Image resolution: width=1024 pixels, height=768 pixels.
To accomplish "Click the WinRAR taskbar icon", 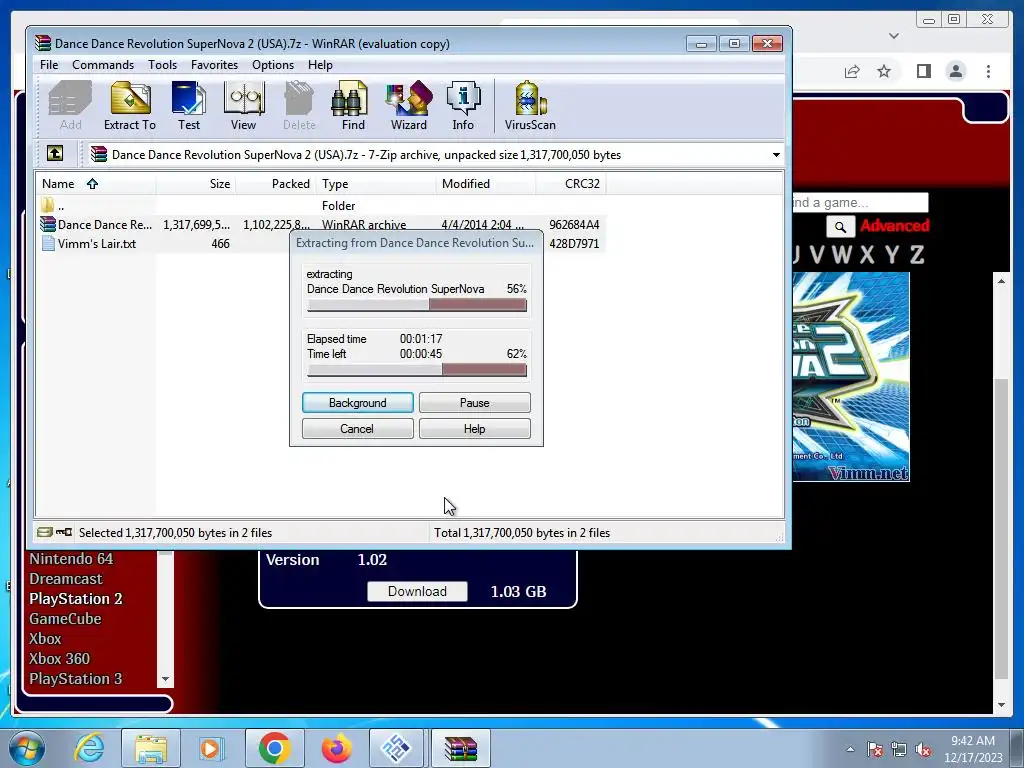I will pos(460,748).
